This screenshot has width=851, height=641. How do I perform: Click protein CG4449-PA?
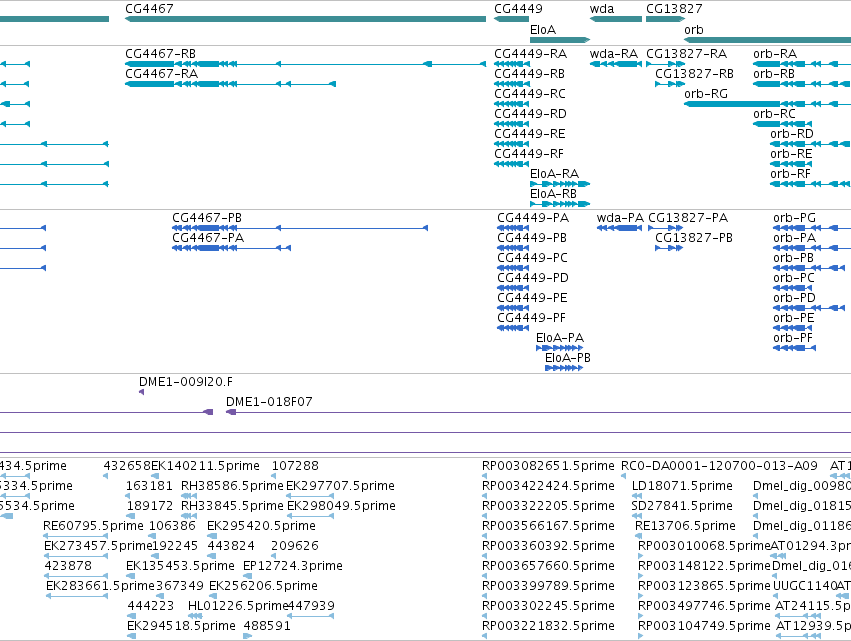pos(513,228)
